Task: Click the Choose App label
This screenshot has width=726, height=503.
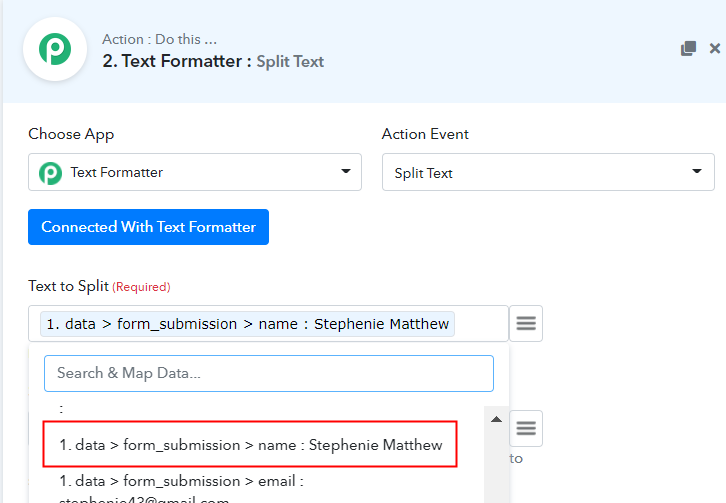Action: click(x=71, y=134)
